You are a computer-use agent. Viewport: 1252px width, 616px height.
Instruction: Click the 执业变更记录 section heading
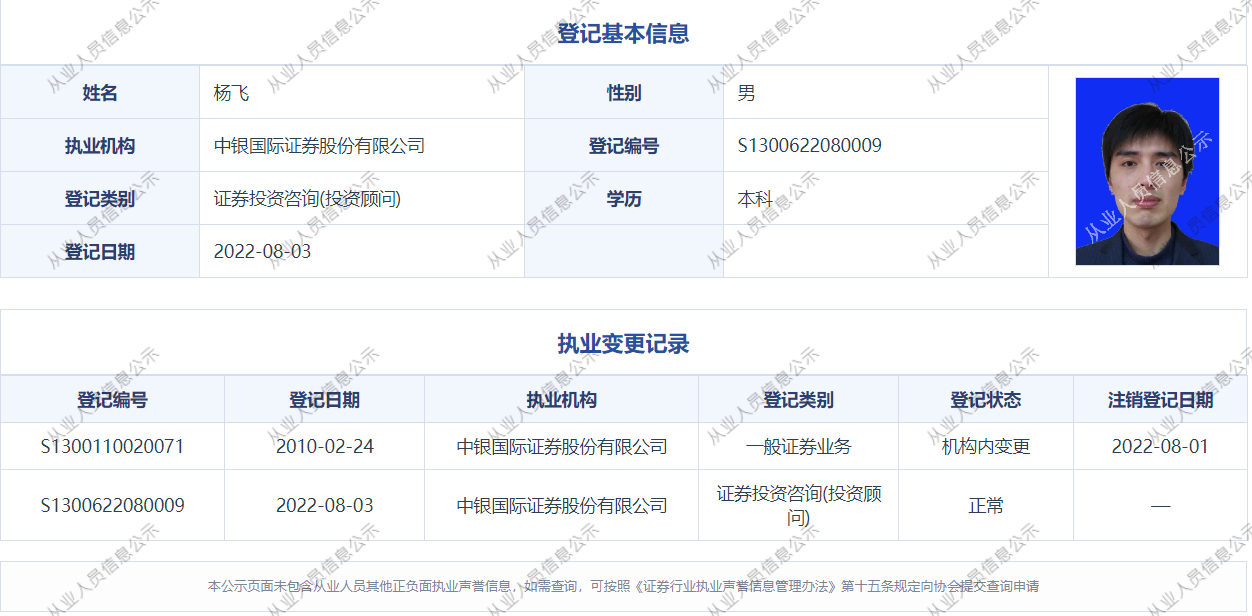(x=623, y=344)
